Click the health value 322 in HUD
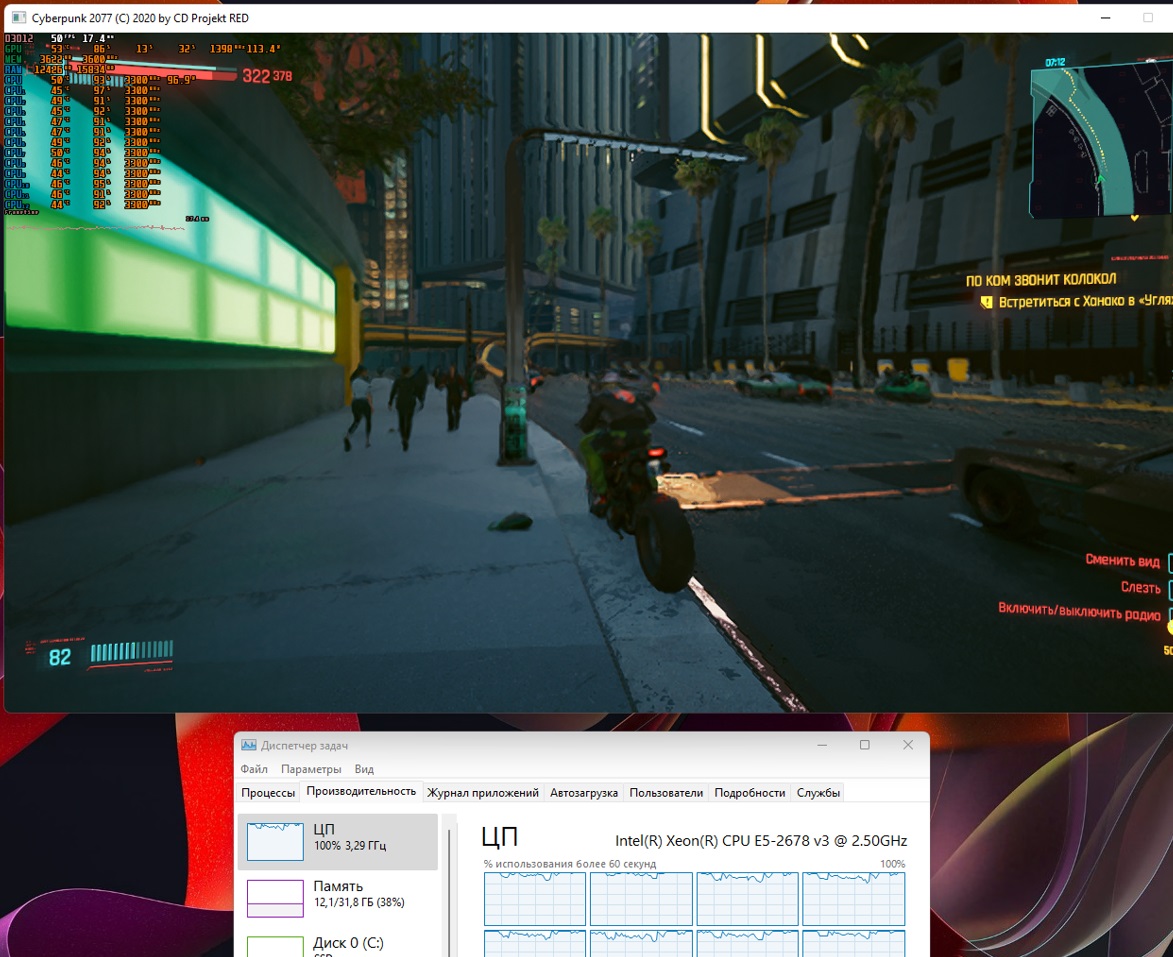Screen dimensions: 1173x957 coord(256,76)
